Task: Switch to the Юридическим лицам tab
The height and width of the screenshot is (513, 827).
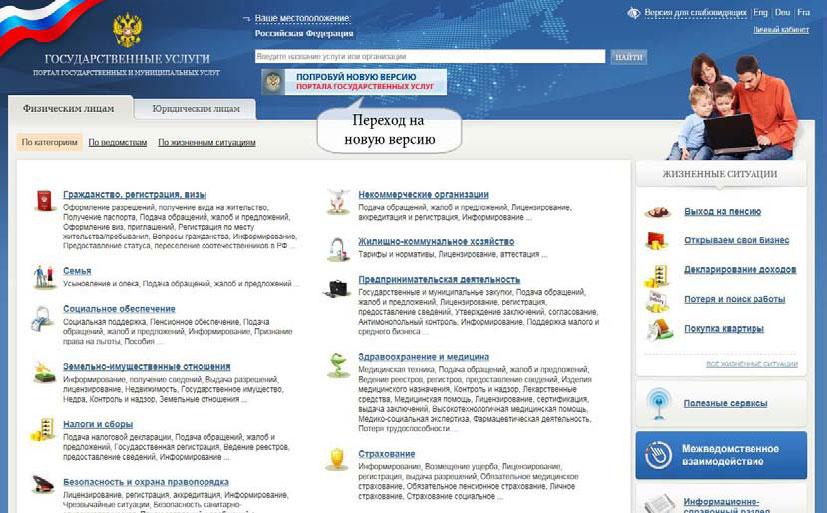Action: 196,109
